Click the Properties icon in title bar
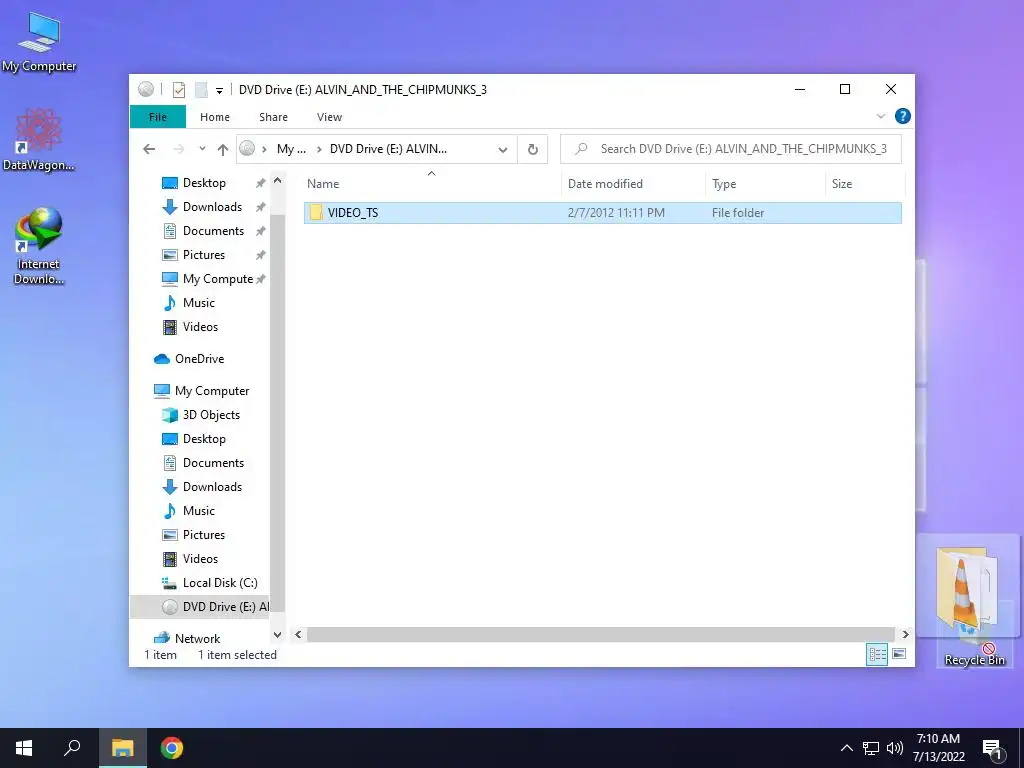The image size is (1024, 768). 178,90
